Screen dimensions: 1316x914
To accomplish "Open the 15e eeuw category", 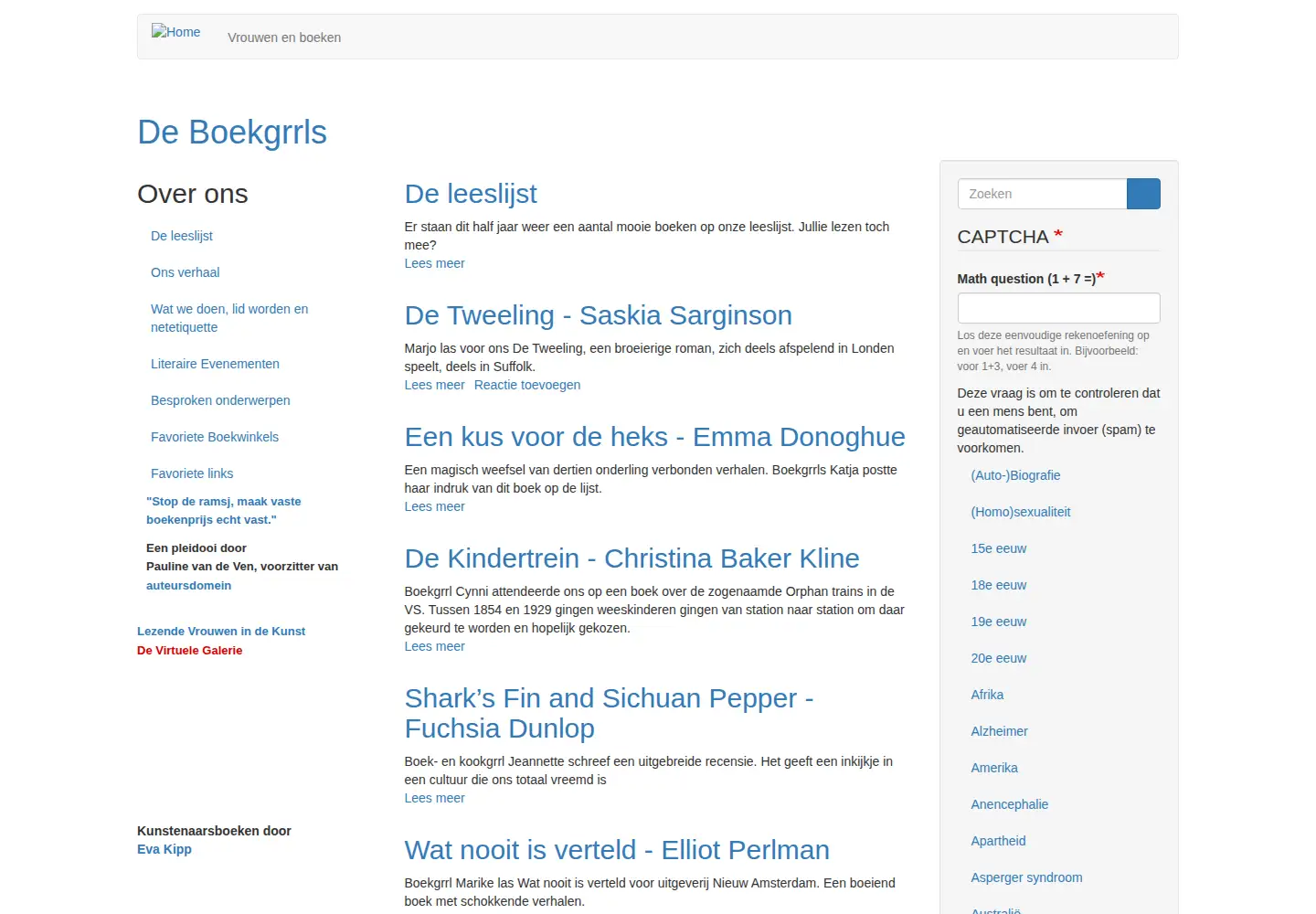I will coord(999,548).
